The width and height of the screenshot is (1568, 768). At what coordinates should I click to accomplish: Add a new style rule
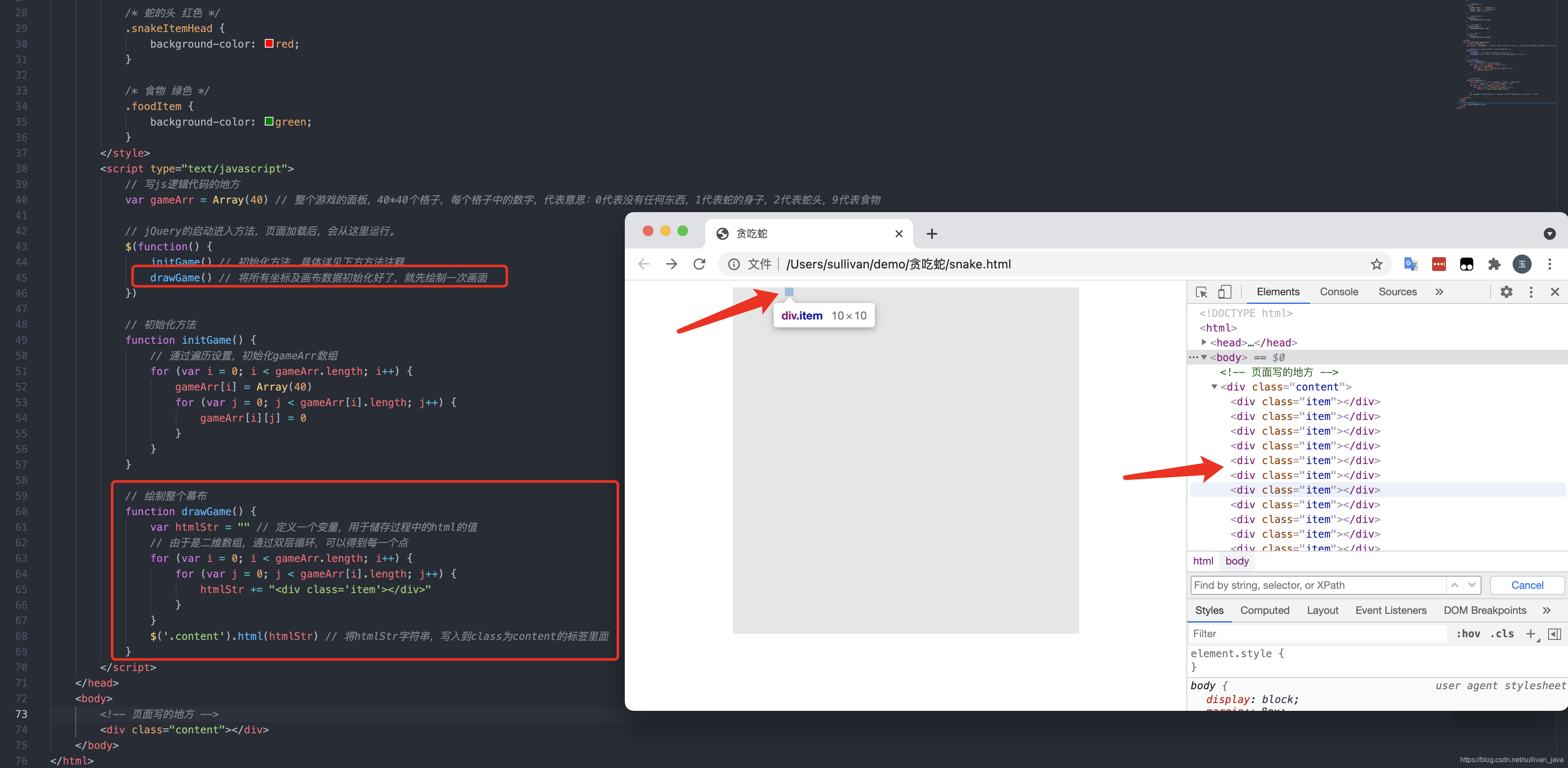[x=1531, y=634]
